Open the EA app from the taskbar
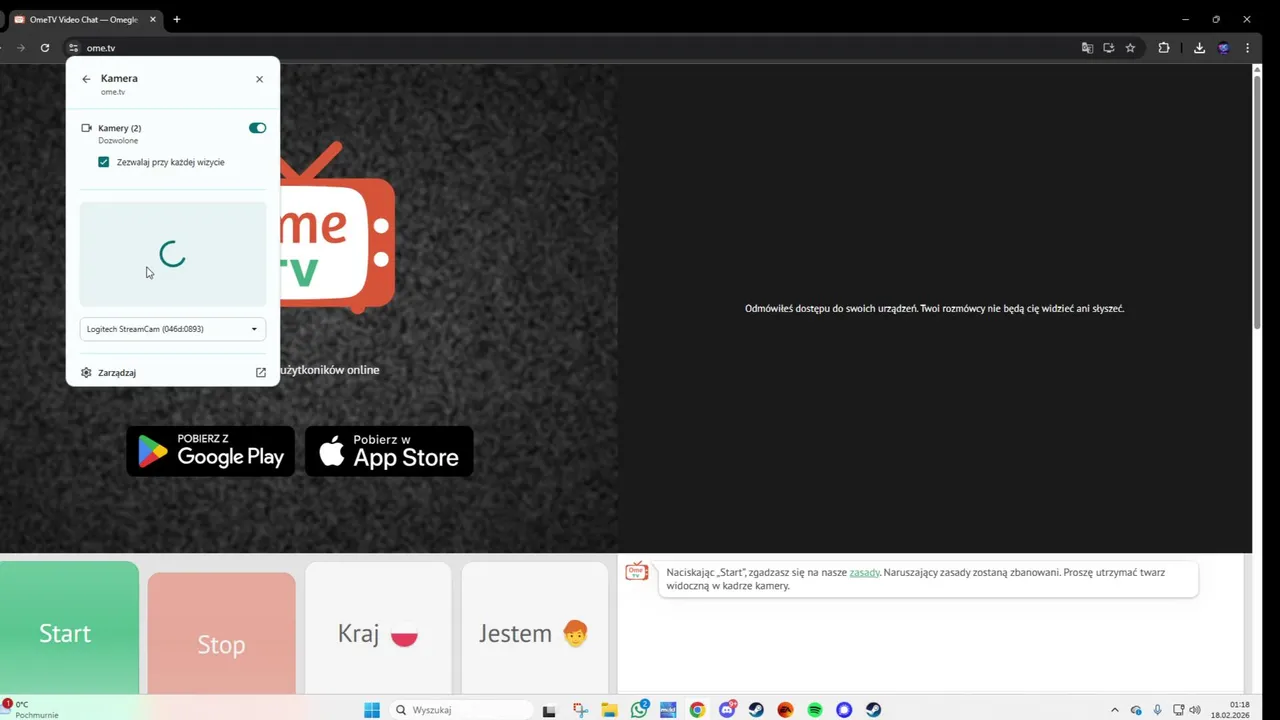This screenshot has width=1280, height=720. click(786, 710)
